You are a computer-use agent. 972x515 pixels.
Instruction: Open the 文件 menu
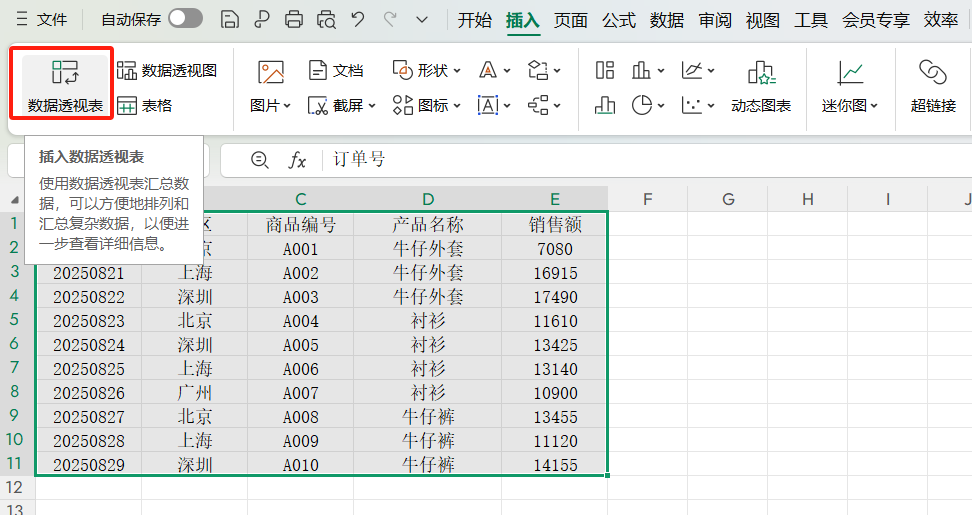coord(42,19)
